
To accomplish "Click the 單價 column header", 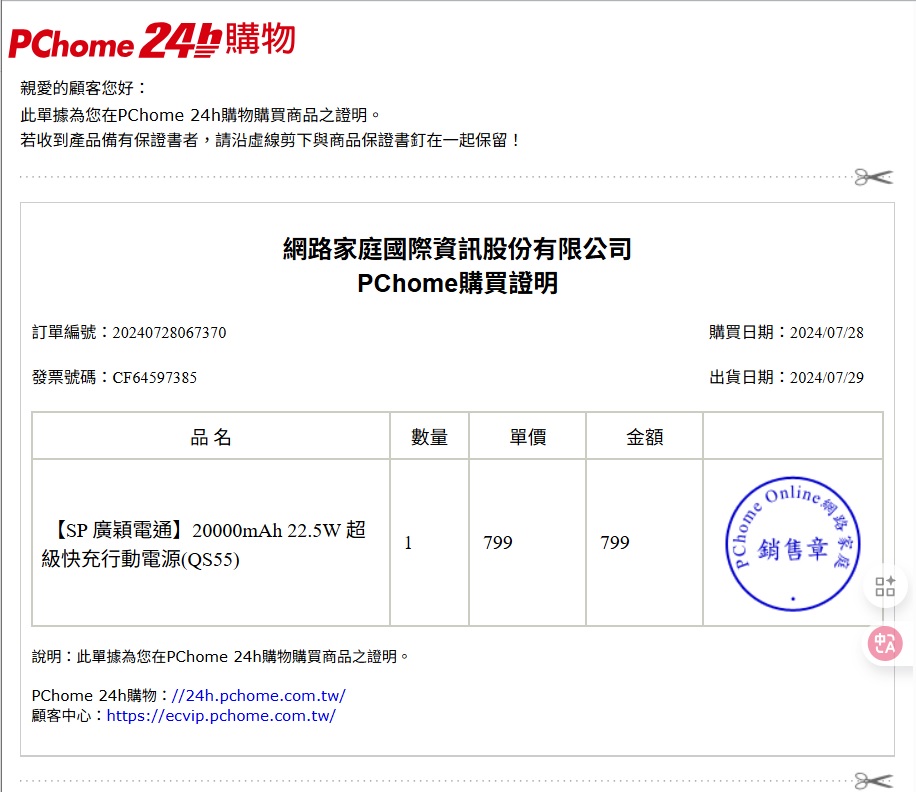I will (x=527, y=437).
